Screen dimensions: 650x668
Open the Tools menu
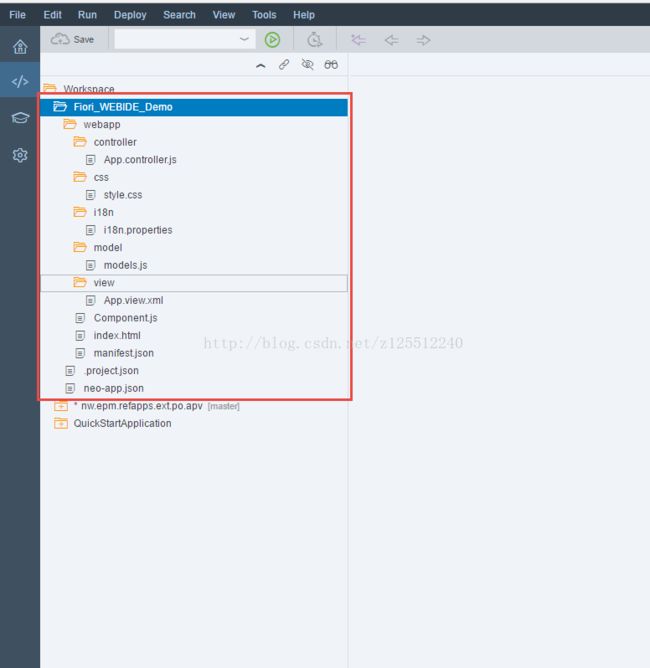[264, 15]
